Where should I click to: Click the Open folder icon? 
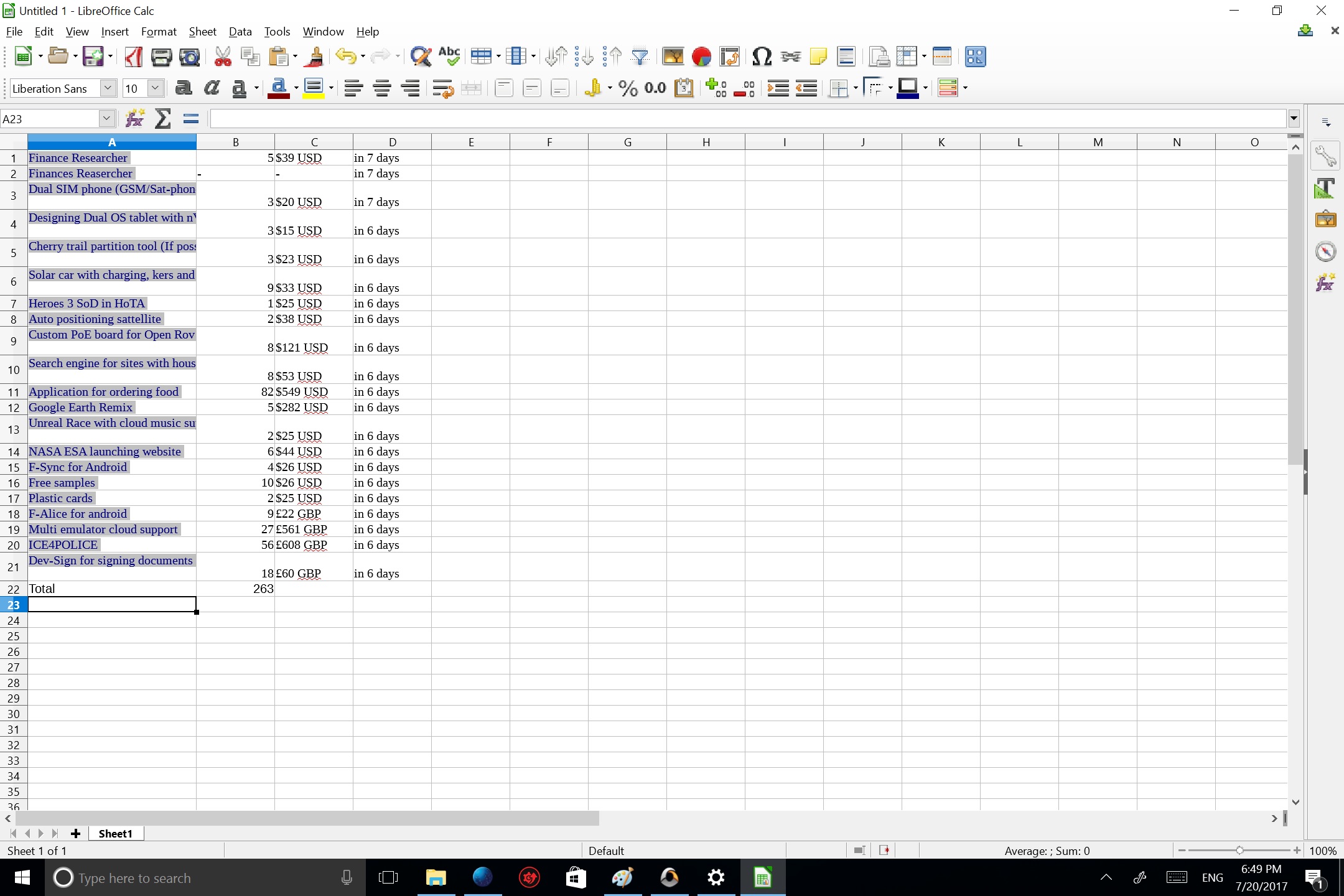click(x=58, y=57)
